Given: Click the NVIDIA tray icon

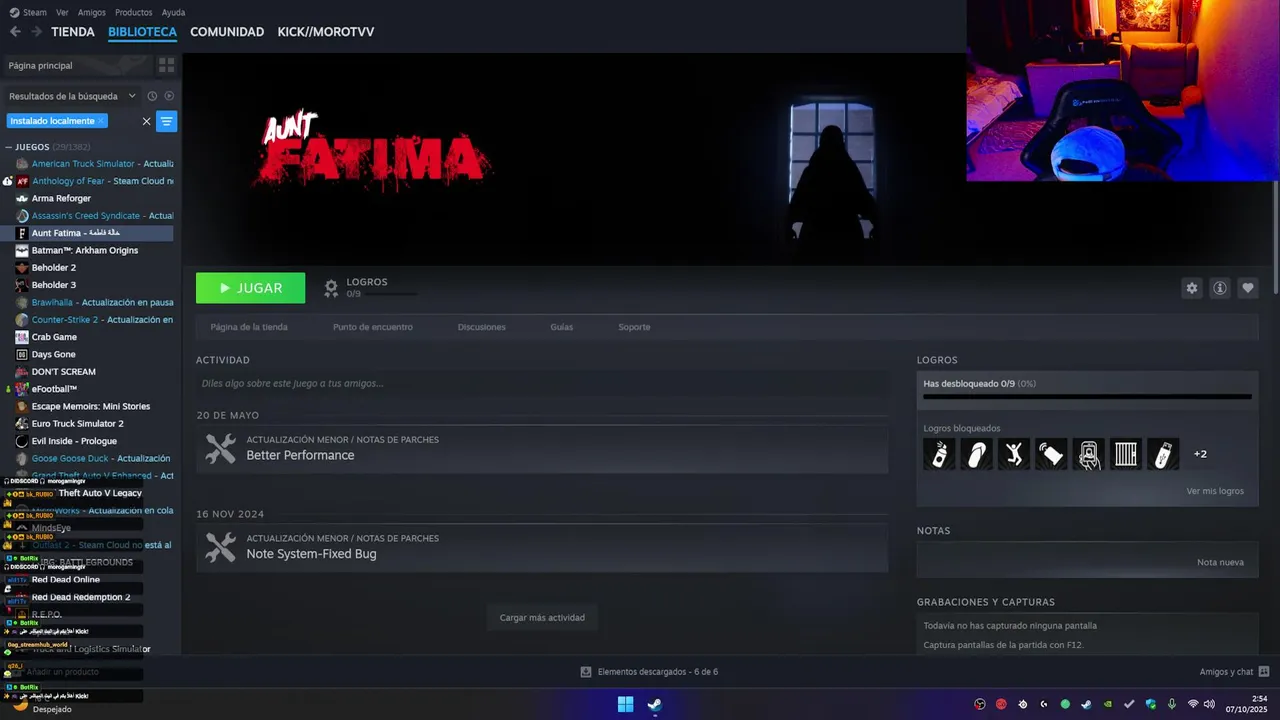Looking at the screenshot, I should pyautogui.click(x=1108, y=704).
